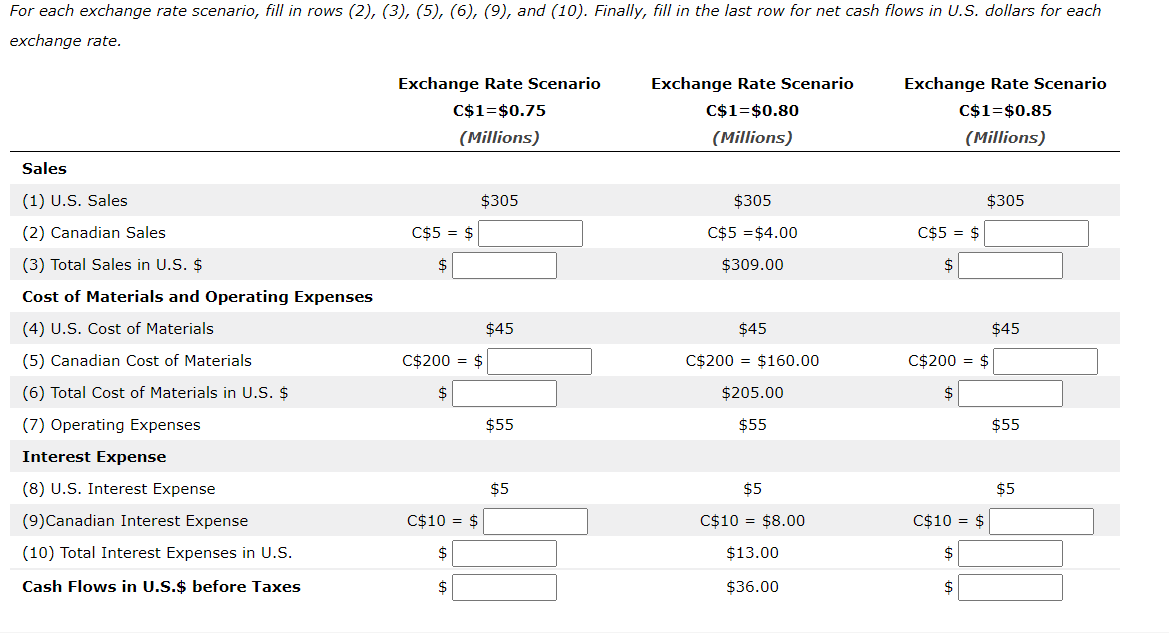Click the Canadian Sales input for the $0.75 scenario
This screenshot has height=633, width=1169.
[x=530, y=232]
